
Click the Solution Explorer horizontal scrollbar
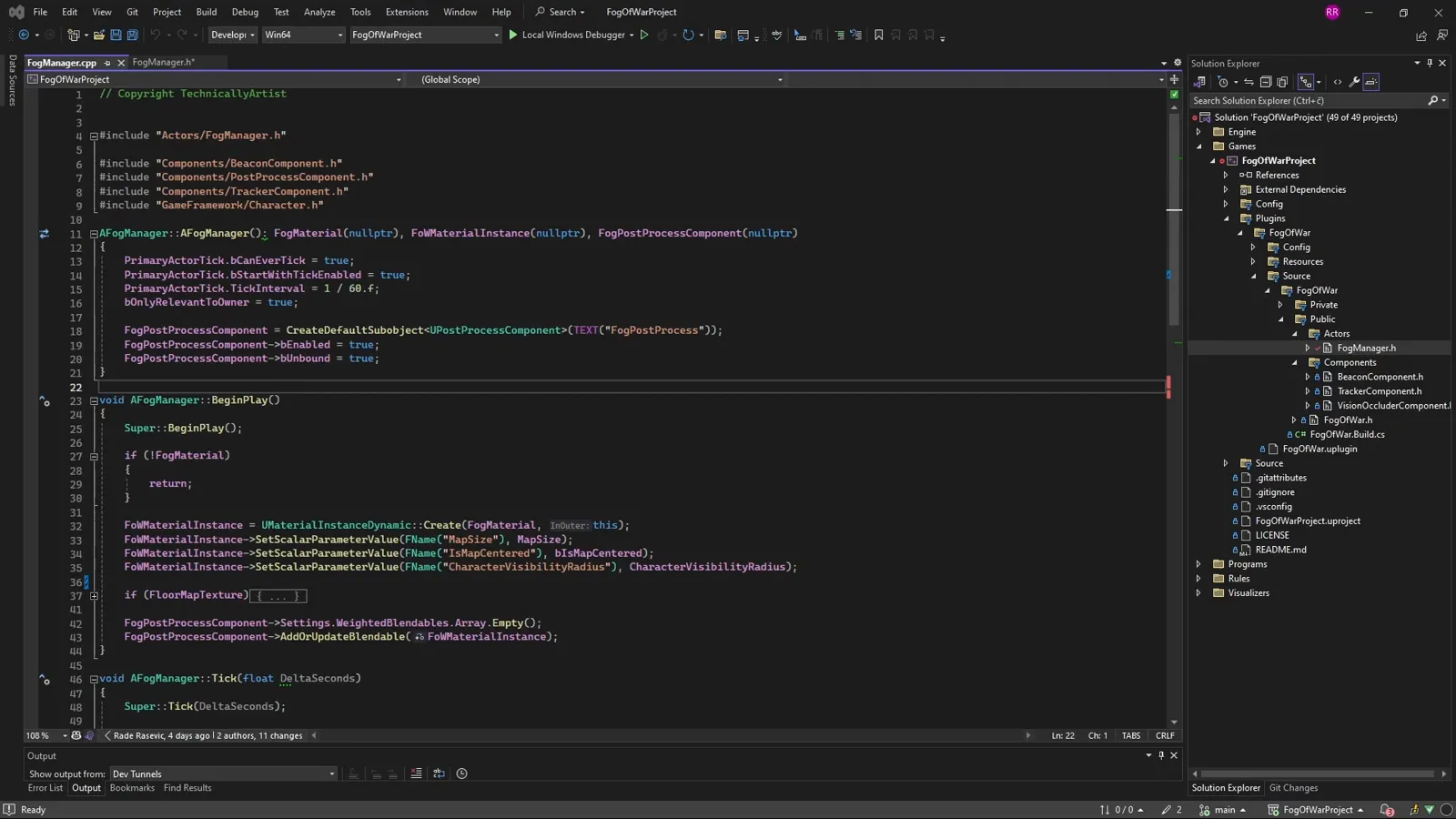point(1319,773)
